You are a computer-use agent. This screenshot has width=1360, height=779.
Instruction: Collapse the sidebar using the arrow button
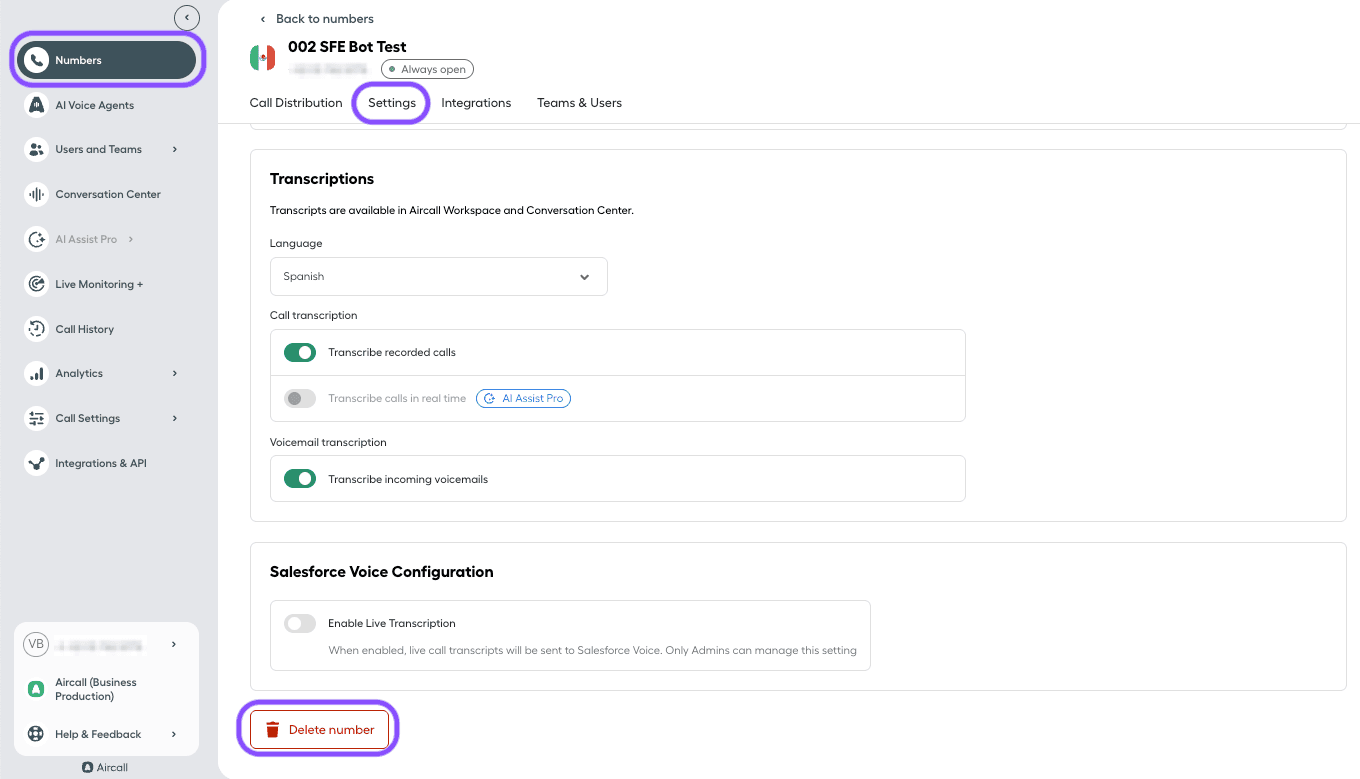click(187, 17)
